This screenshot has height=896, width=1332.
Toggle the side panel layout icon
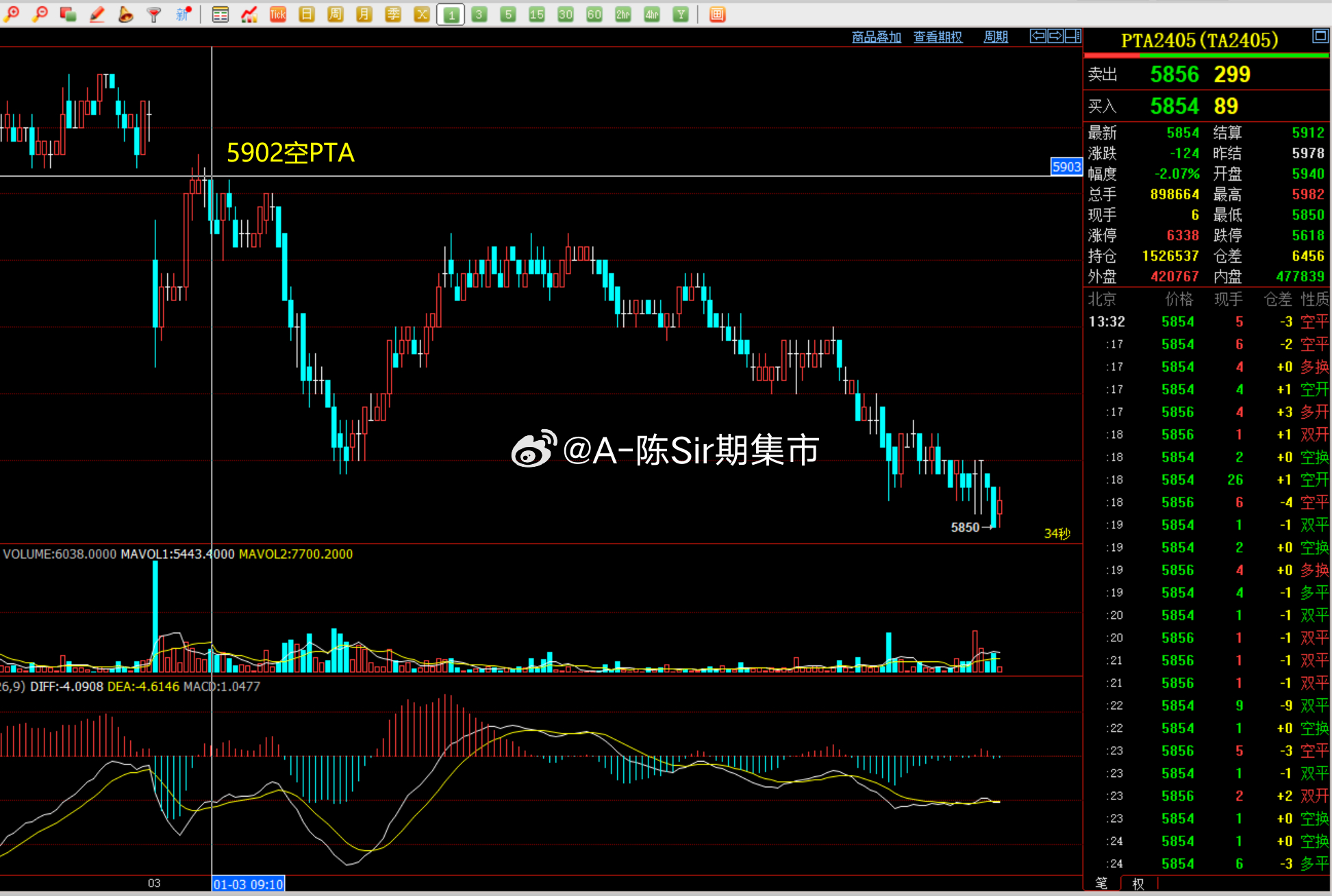pos(1073,36)
